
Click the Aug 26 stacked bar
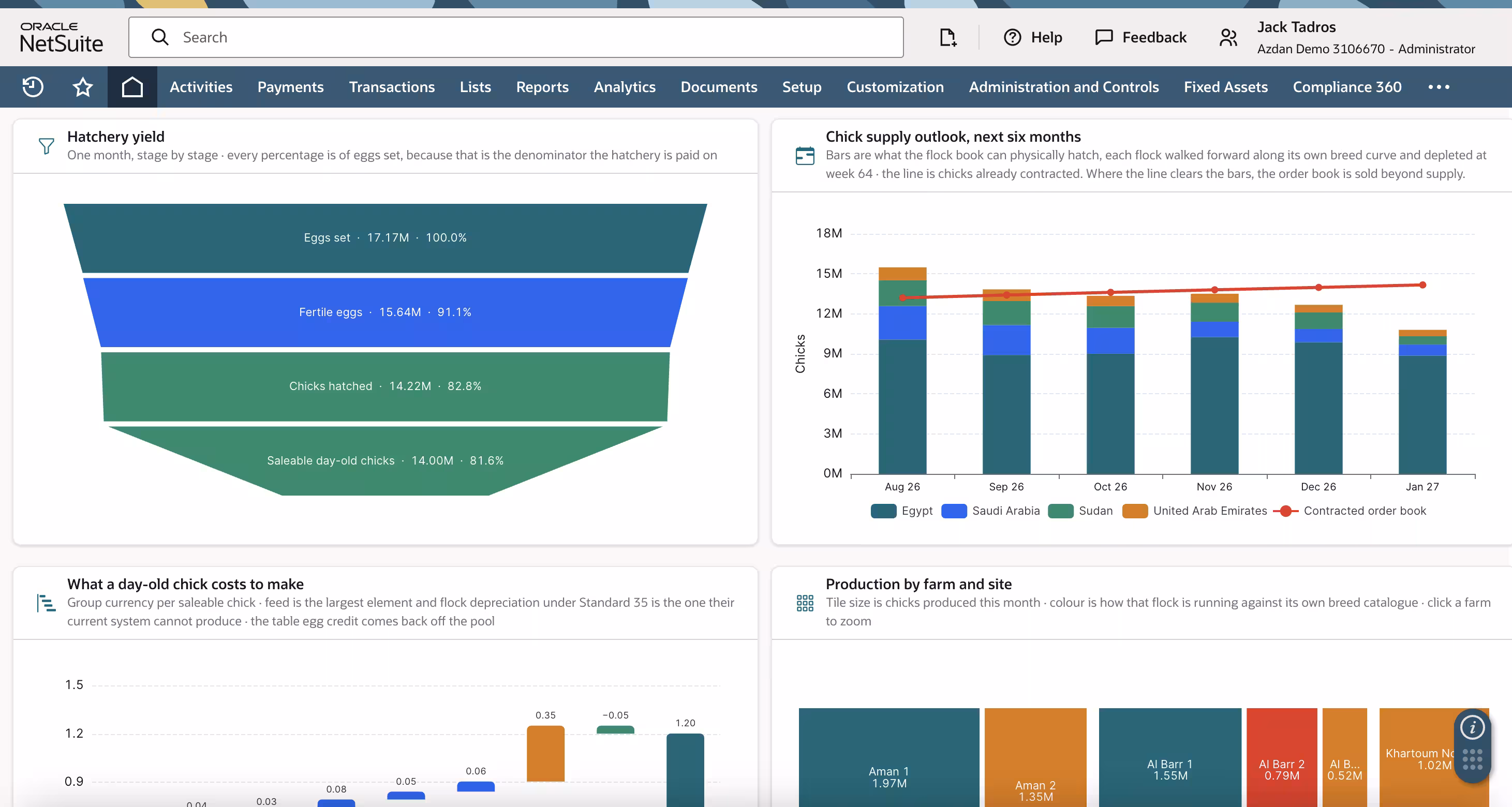[902, 370]
